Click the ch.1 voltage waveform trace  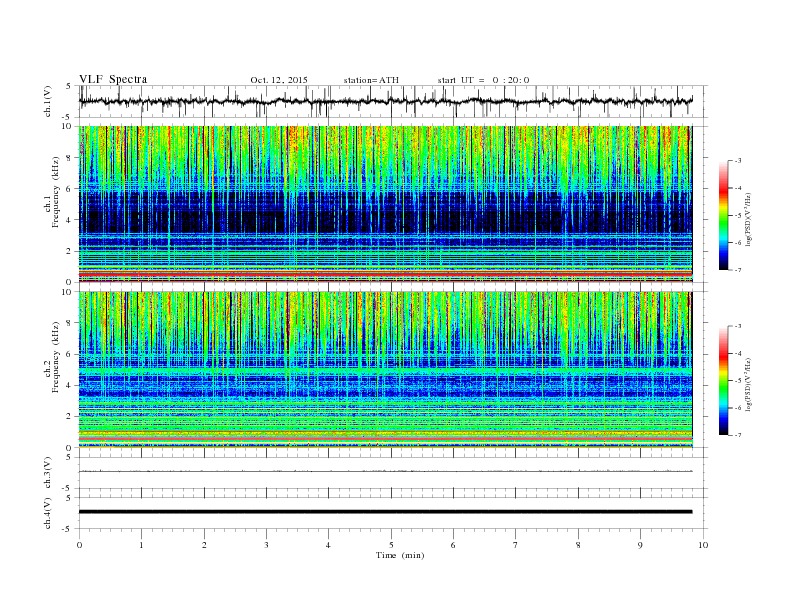pos(386,101)
